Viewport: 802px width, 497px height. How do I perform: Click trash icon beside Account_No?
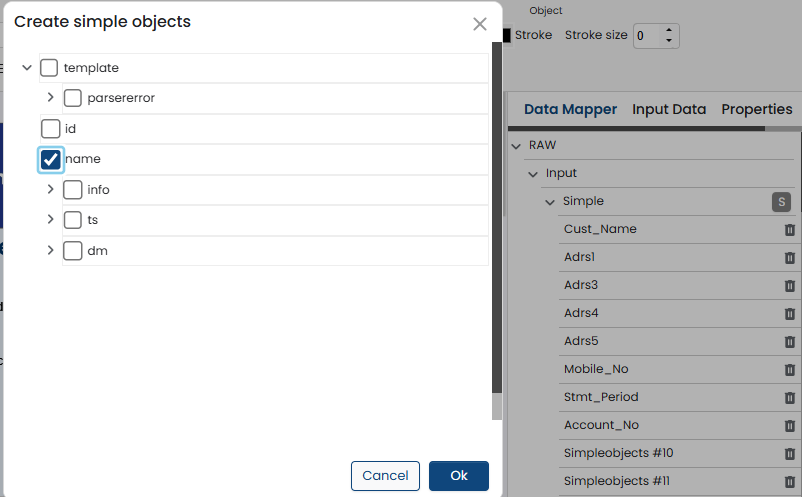point(789,426)
